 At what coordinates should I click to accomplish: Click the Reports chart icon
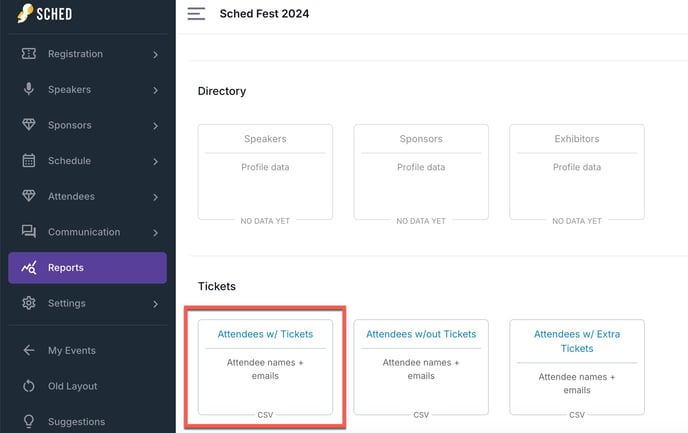click(x=29, y=267)
